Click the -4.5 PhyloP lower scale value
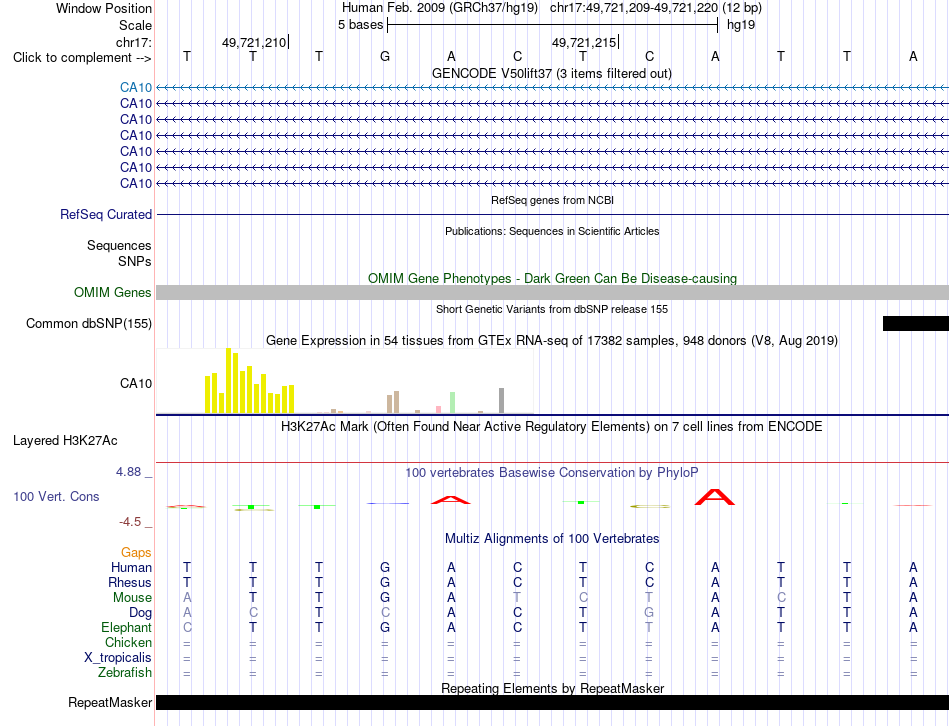 tap(130, 522)
